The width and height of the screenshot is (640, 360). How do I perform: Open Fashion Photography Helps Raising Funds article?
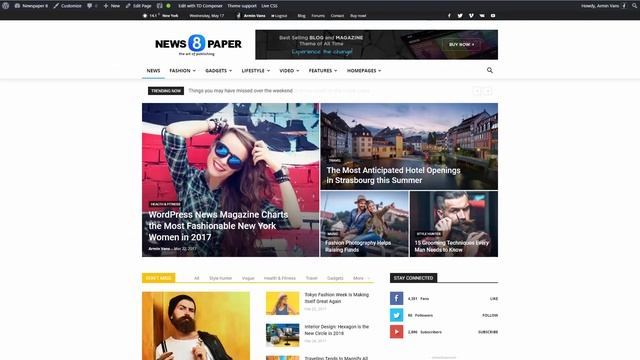tap(358, 246)
